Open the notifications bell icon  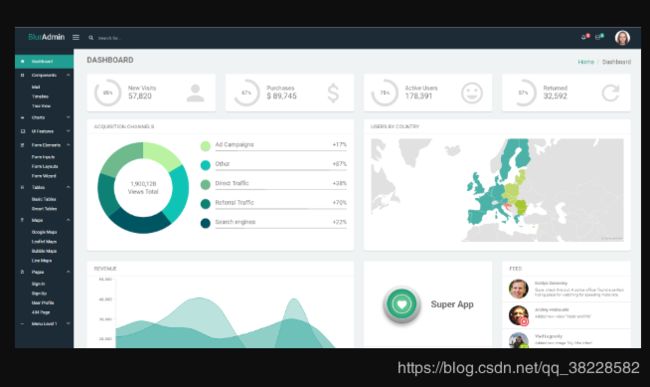tap(585, 37)
